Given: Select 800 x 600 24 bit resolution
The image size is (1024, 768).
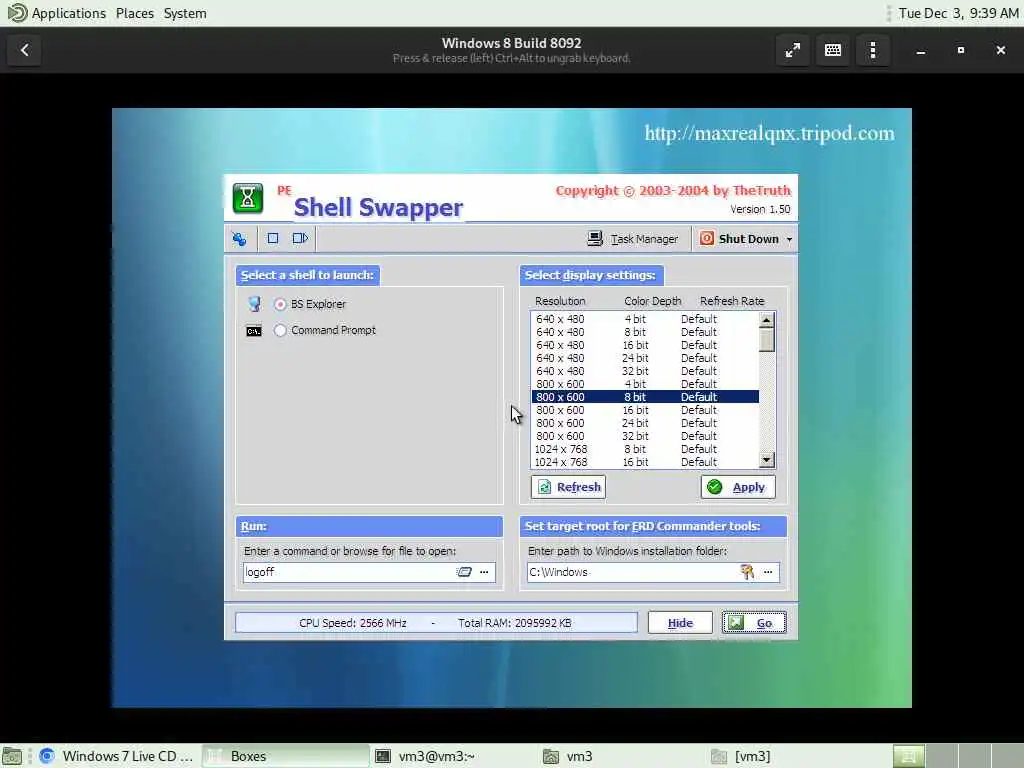Looking at the screenshot, I should point(645,423).
